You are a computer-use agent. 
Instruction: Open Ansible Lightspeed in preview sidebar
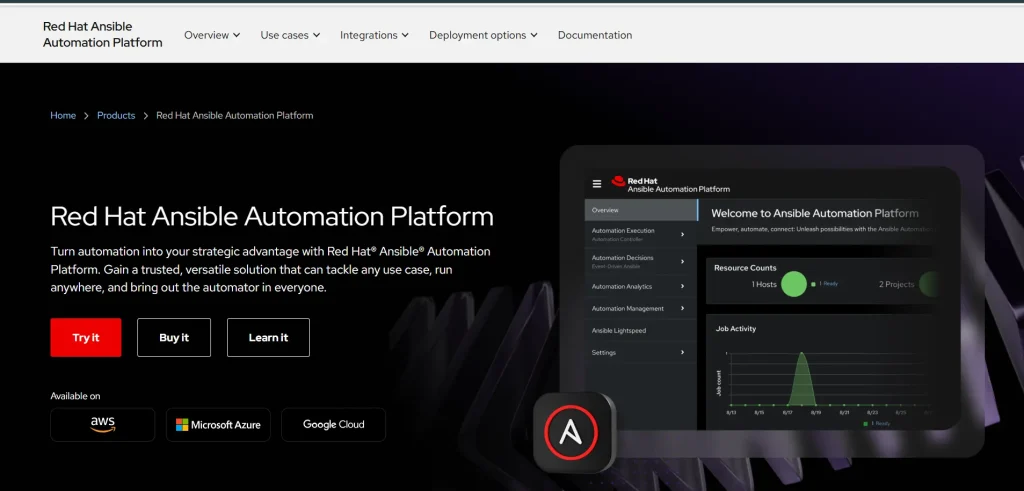click(641, 330)
